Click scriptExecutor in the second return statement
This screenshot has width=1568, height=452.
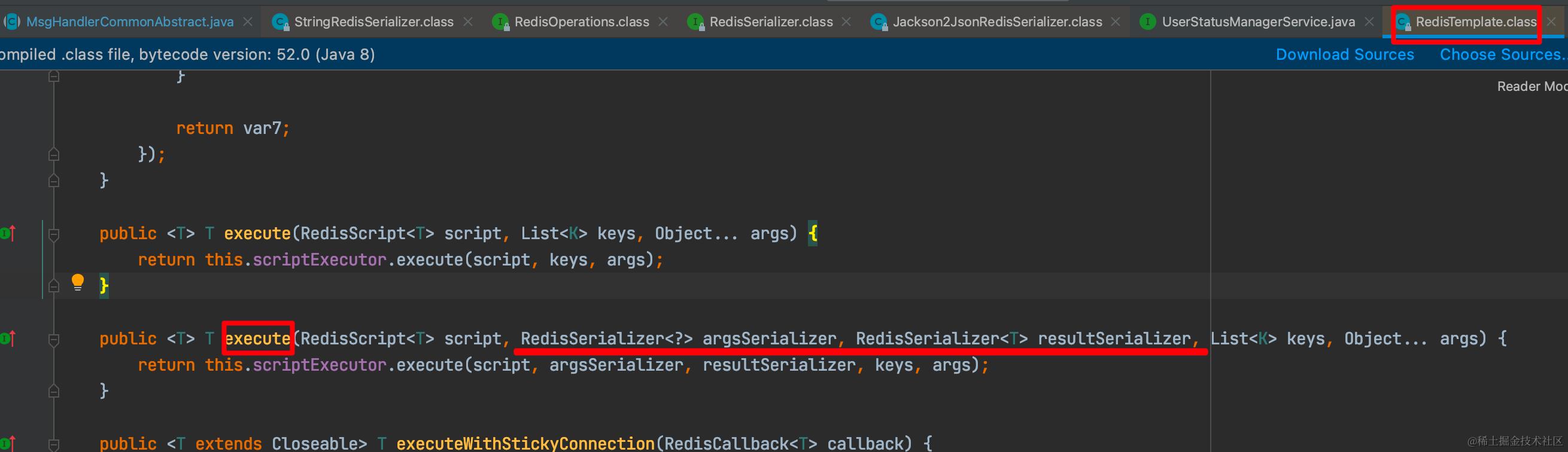320,365
